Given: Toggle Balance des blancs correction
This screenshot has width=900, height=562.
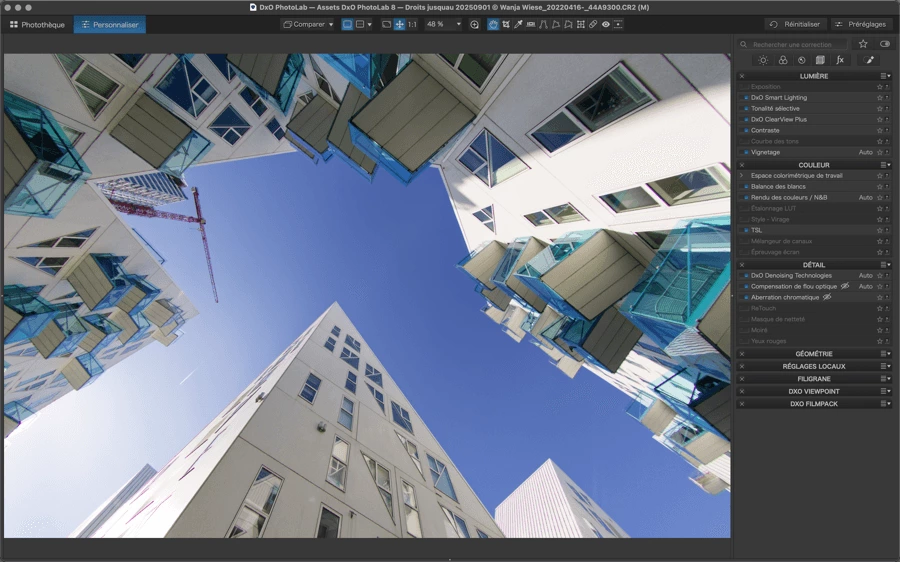Looking at the screenshot, I should pyautogui.click(x=746, y=187).
